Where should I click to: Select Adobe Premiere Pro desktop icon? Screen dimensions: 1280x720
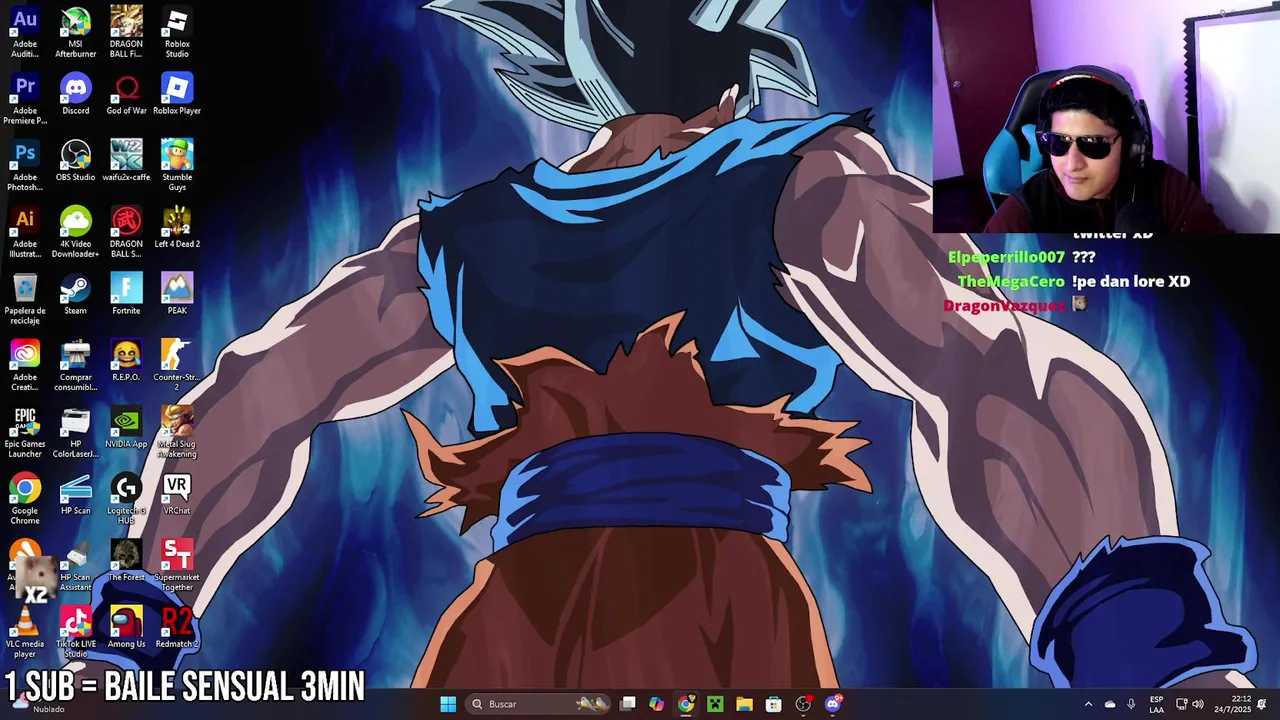pyautogui.click(x=25, y=99)
